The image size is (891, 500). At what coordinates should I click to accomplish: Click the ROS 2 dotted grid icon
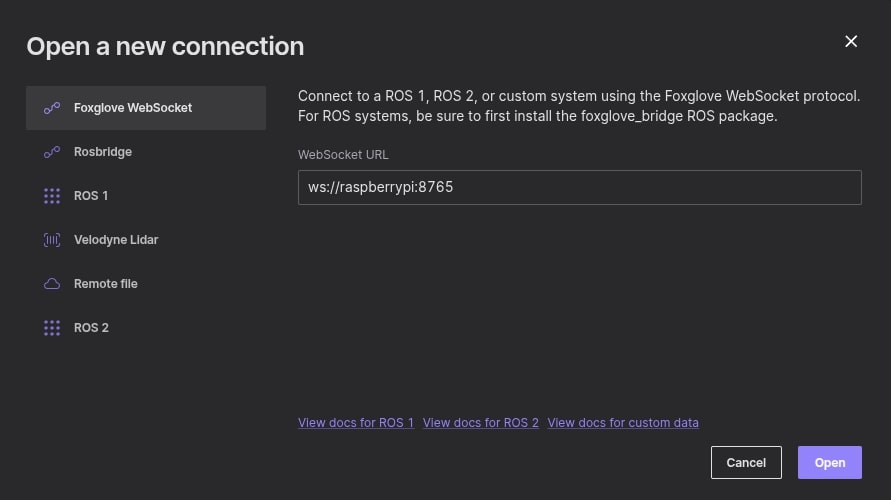[52, 328]
